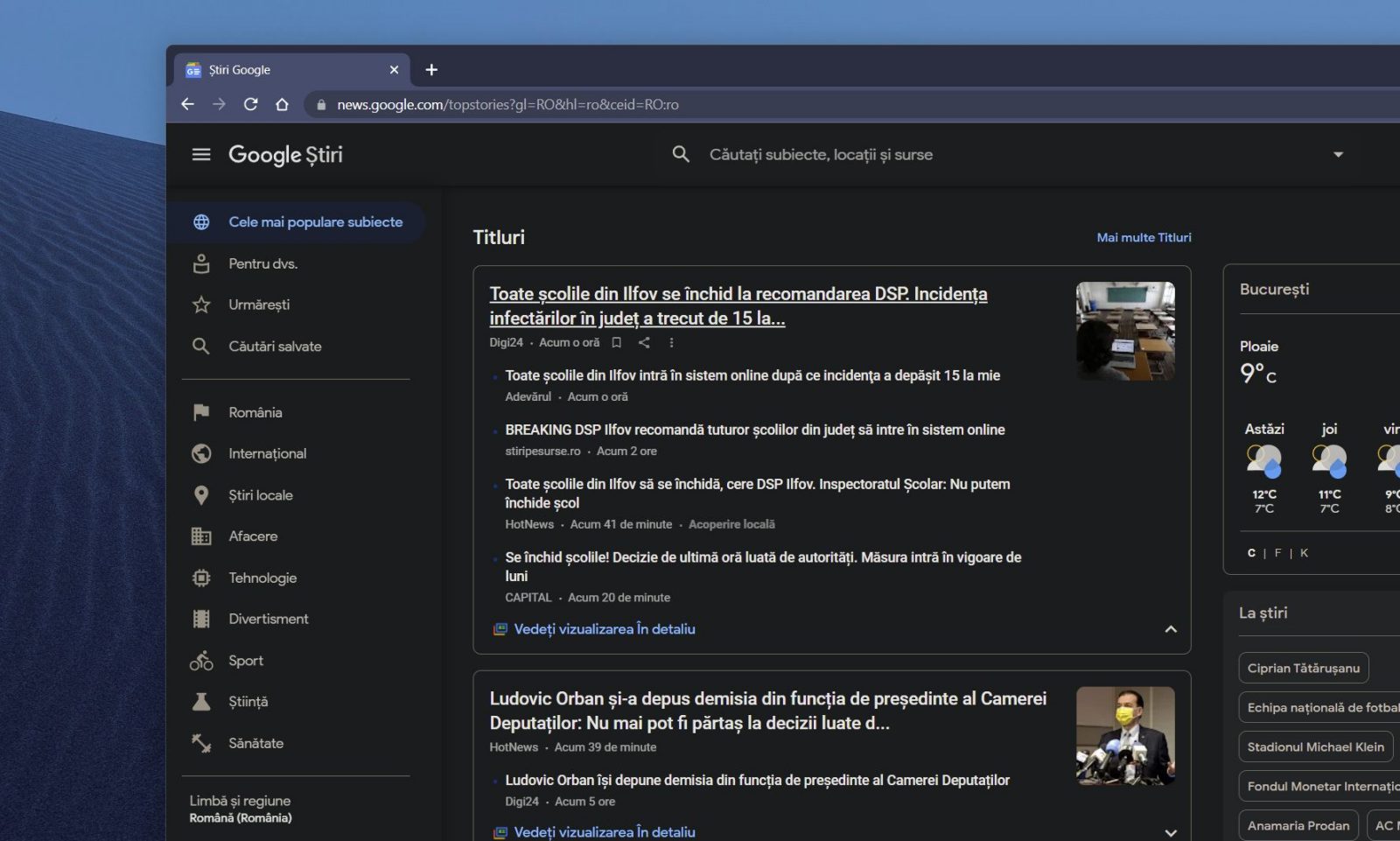This screenshot has width=1400, height=841.
Task: Open BREAKING DSP Ilfov article
Action: (755, 430)
